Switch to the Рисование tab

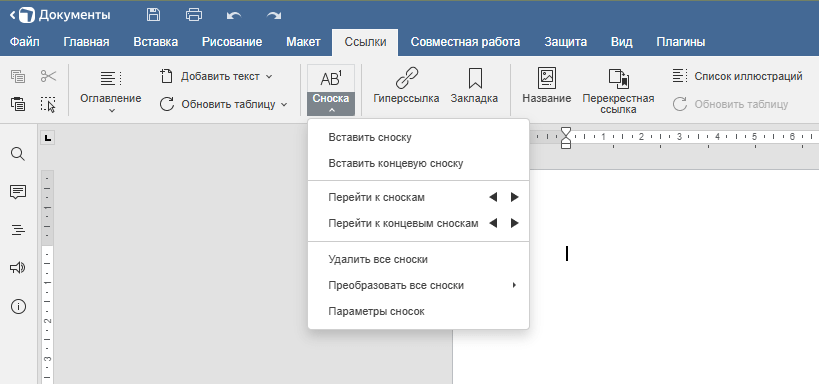tap(232, 42)
